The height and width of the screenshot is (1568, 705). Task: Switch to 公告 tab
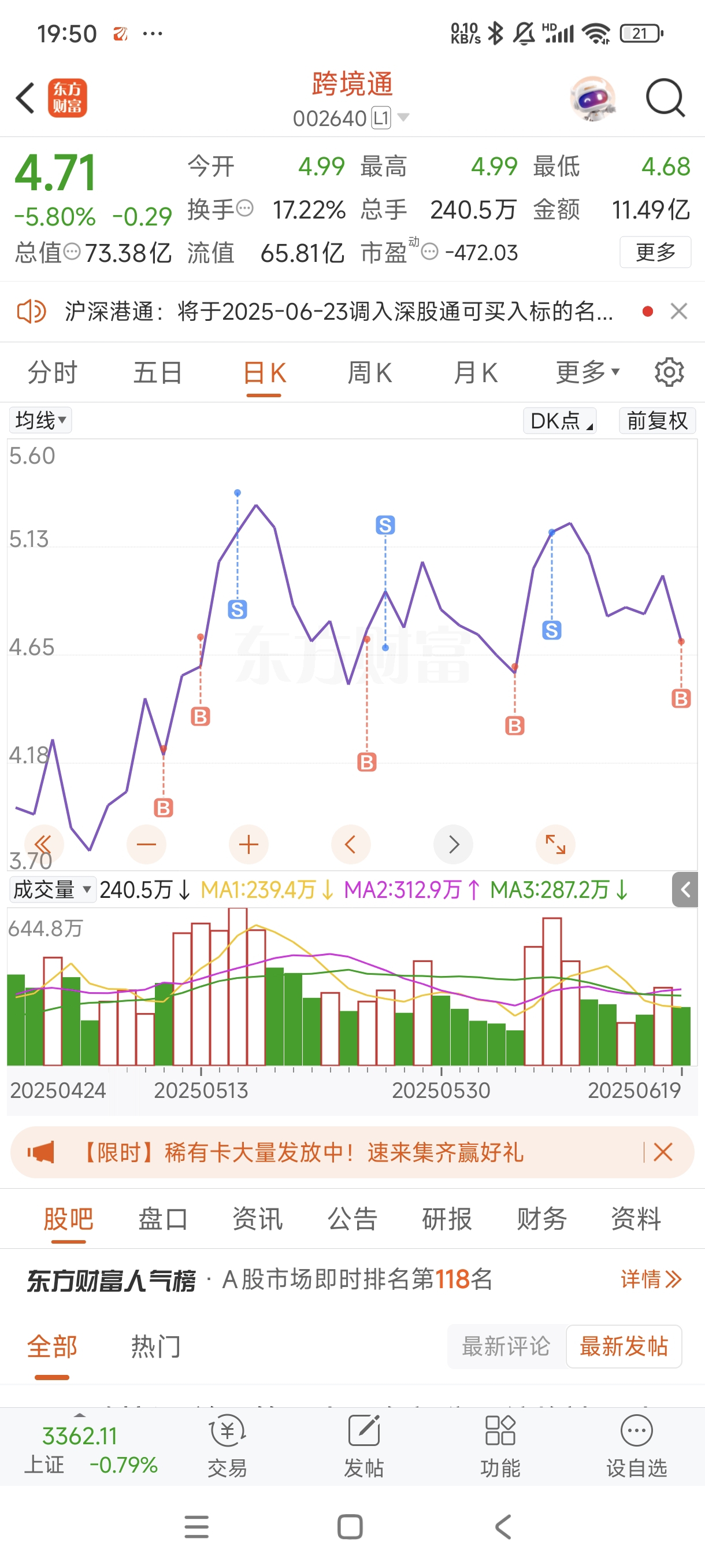352,1219
